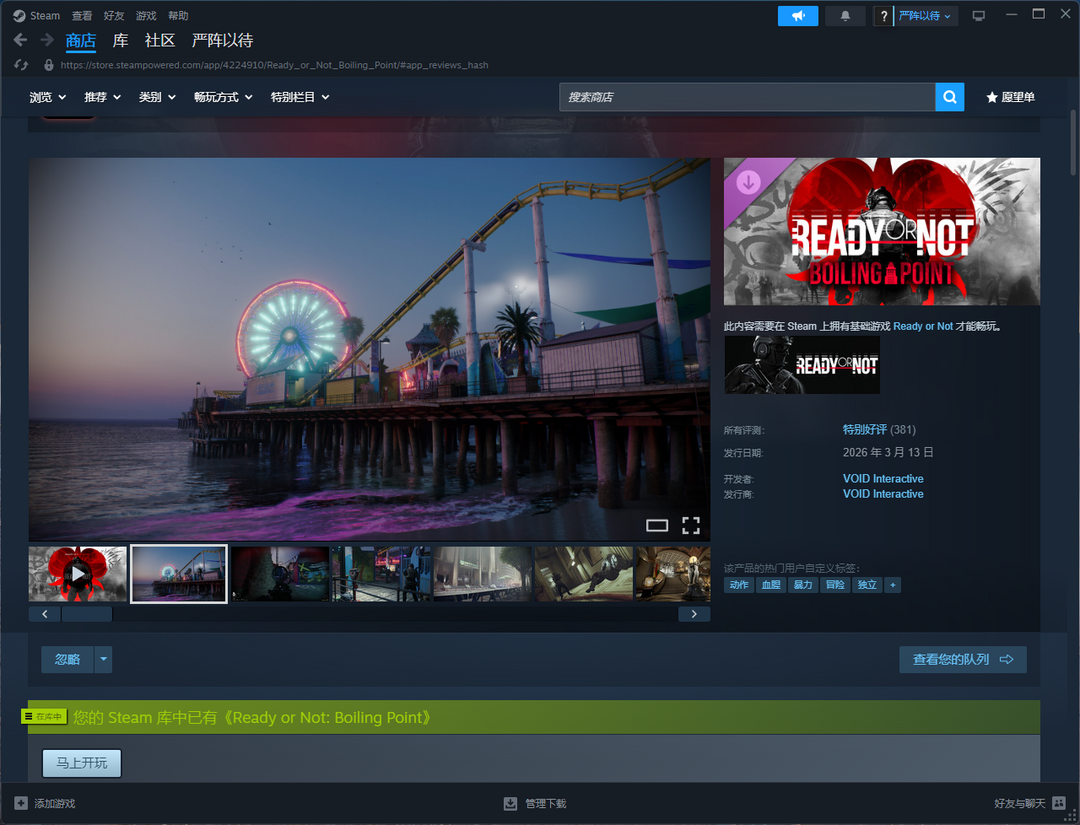1080x825 pixels.
Task: Go back with the back arrow
Action: pyautogui.click(x=20, y=40)
